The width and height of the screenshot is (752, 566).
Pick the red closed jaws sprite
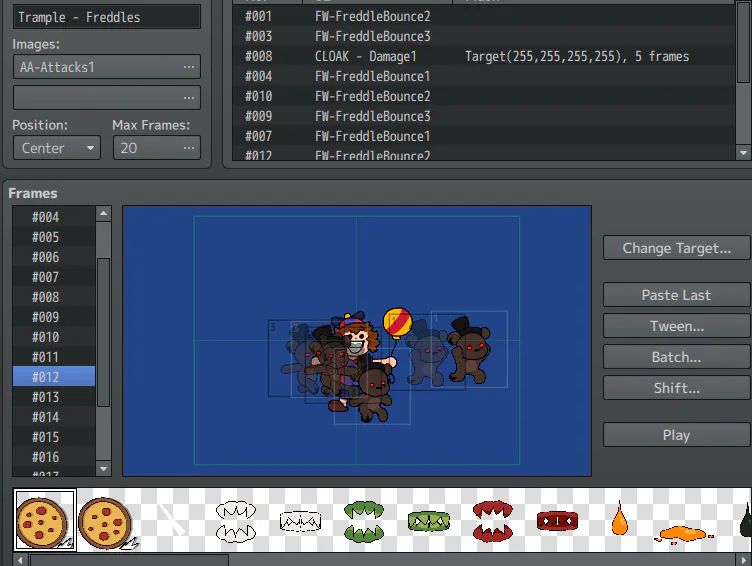pyautogui.click(x=557, y=521)
